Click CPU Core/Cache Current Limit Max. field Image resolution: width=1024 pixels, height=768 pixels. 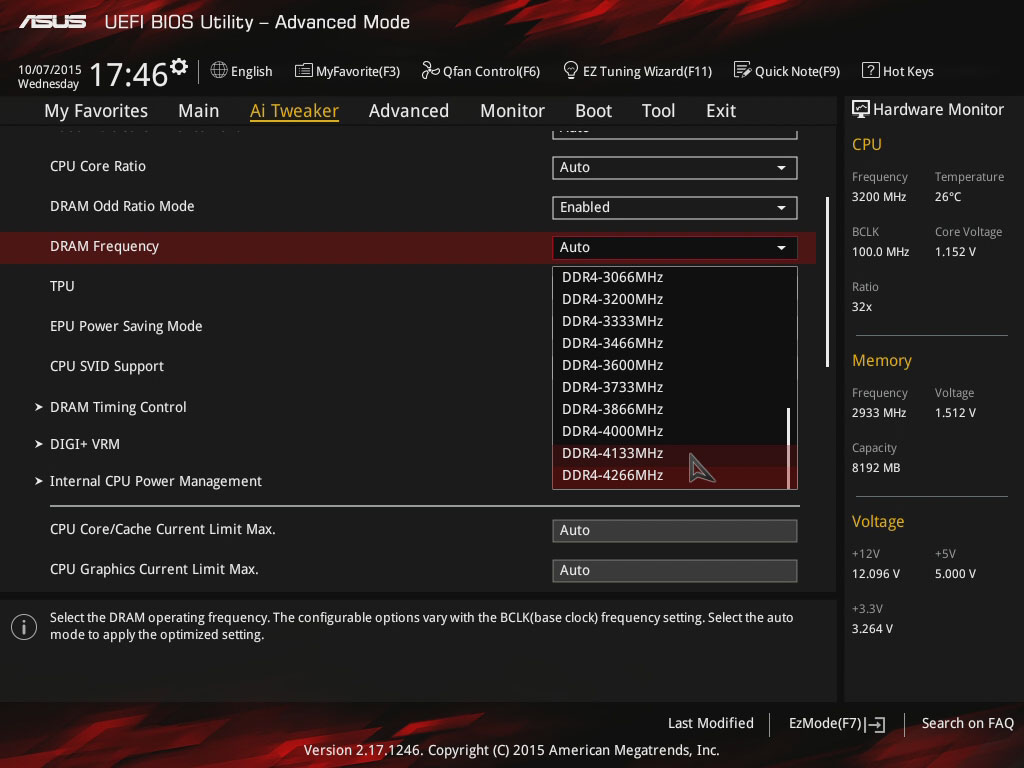click(x=675, y=531)
